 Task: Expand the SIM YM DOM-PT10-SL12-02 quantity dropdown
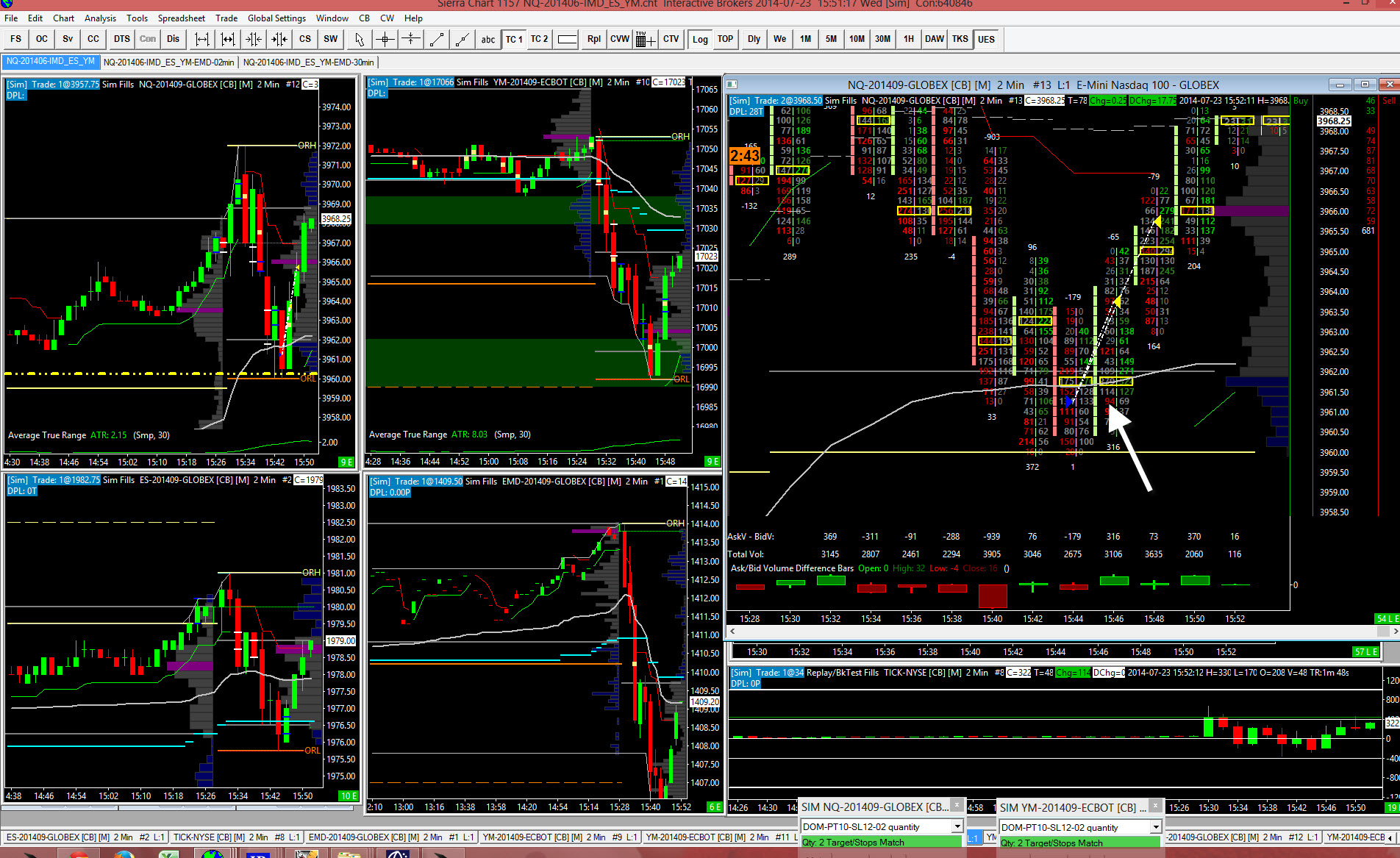coord(1155,826)
